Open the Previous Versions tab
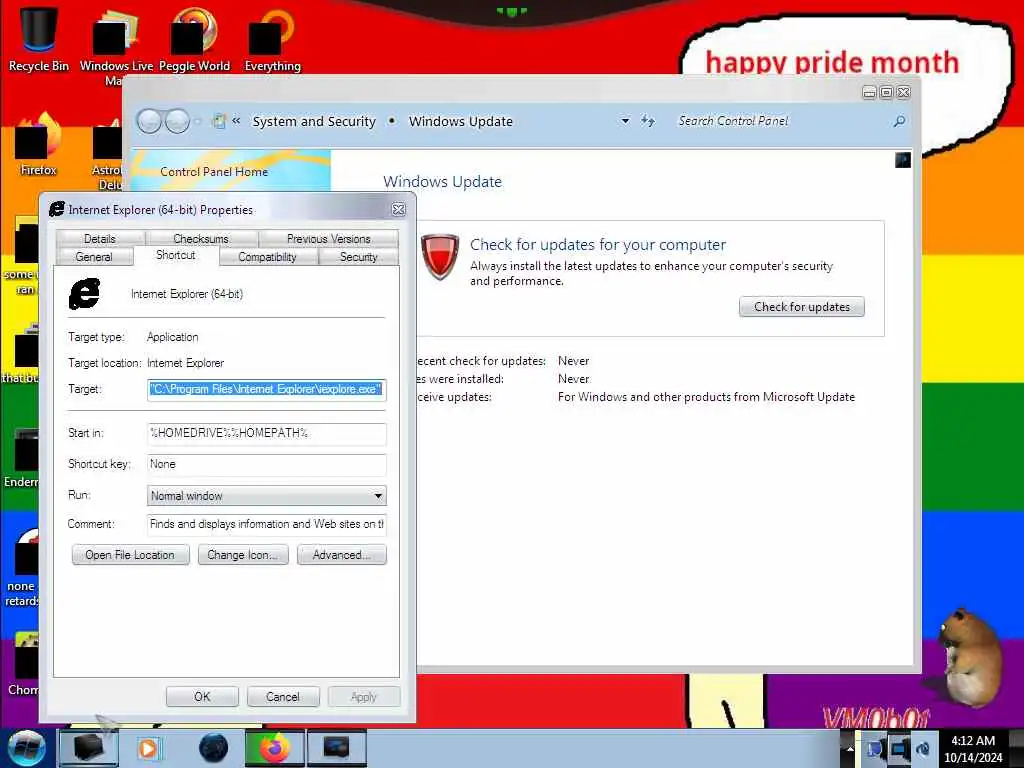The height and width of the screenshot is (768, 1024). [328, 238]
